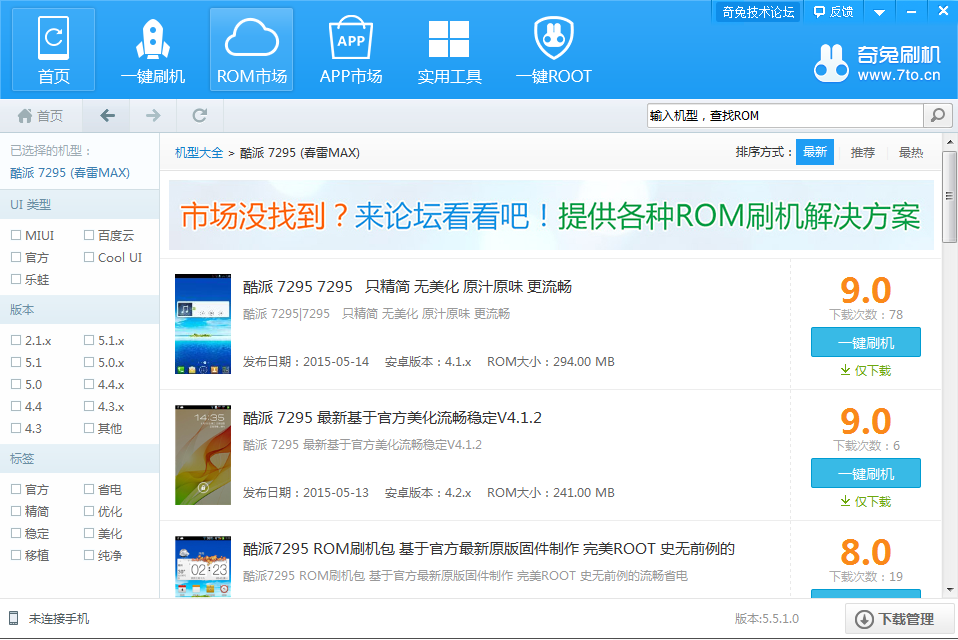Expand the title bar dropdown arrow menu
Image resolution: width=958 pixels, height=640 pixels.
879,12
